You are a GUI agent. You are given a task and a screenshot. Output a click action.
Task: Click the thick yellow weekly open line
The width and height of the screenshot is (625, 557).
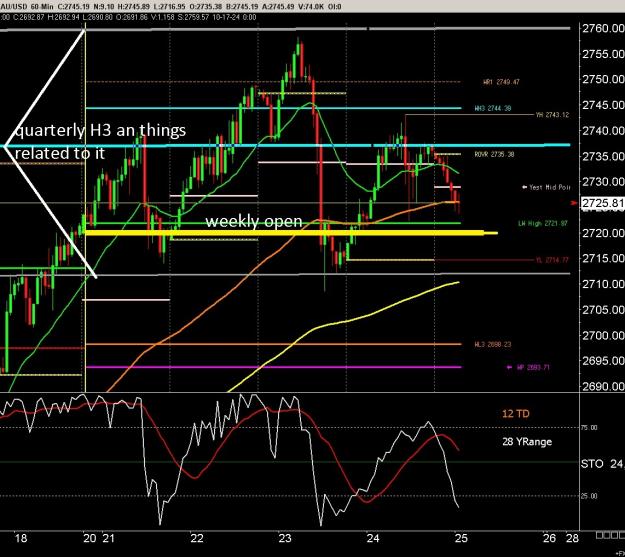pyautogui.click(x=291, y=233)
